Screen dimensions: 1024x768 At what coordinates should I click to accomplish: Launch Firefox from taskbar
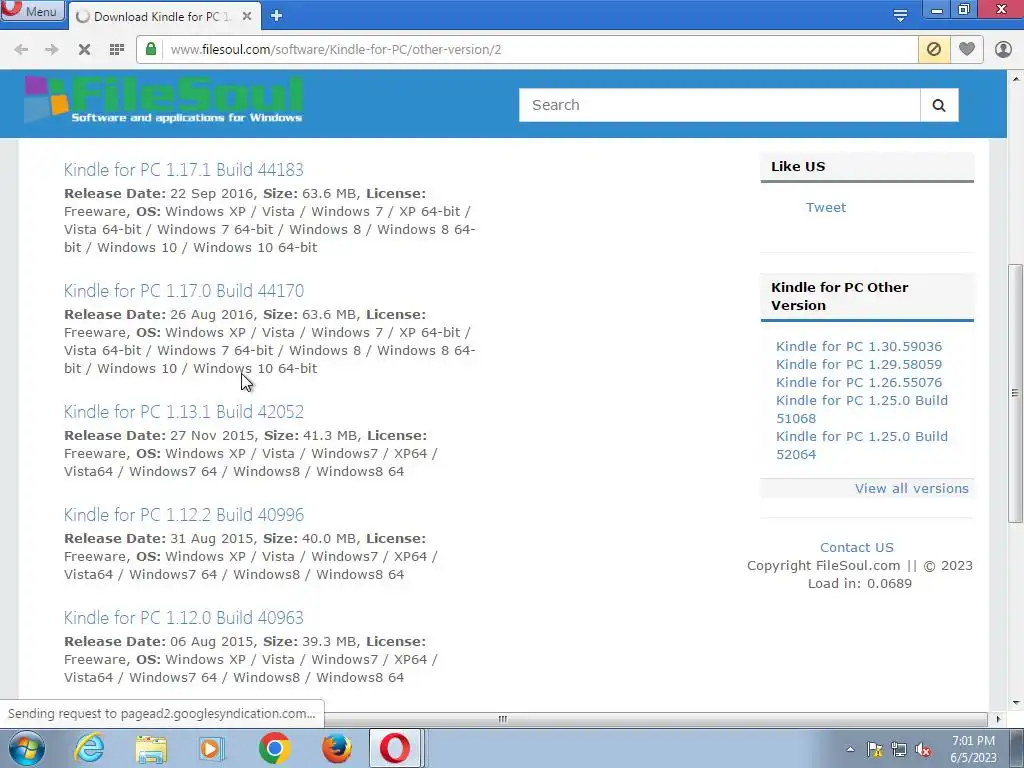coord(336,748)
